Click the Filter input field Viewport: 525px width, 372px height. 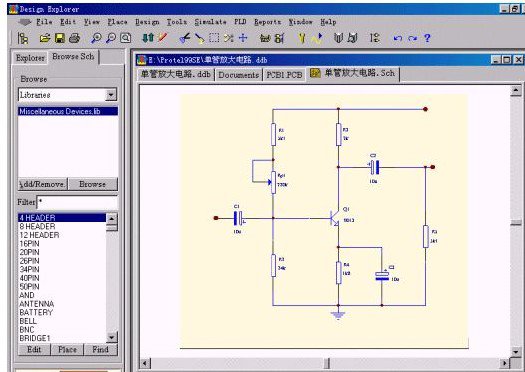(x=77, y=202)
